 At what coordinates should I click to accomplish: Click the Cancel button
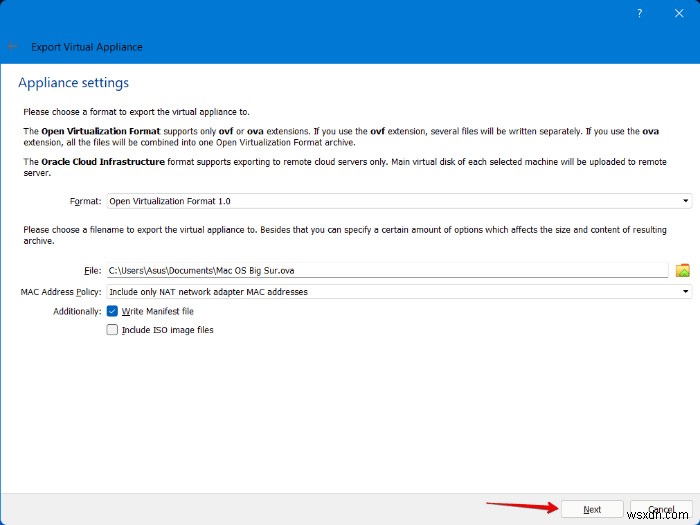[661, 509]
